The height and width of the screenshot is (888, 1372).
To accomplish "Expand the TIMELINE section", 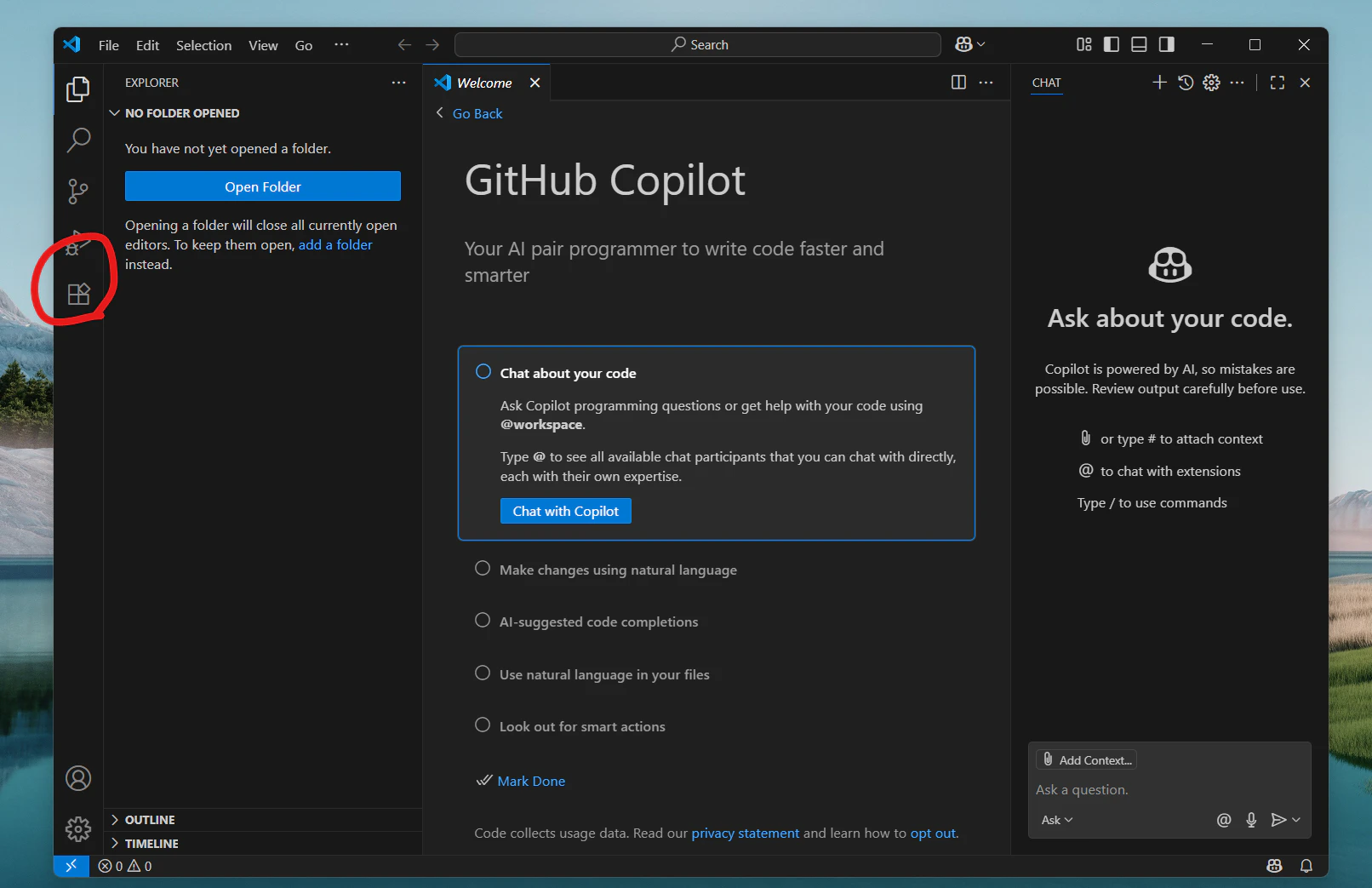I will [x=263, y=844].
